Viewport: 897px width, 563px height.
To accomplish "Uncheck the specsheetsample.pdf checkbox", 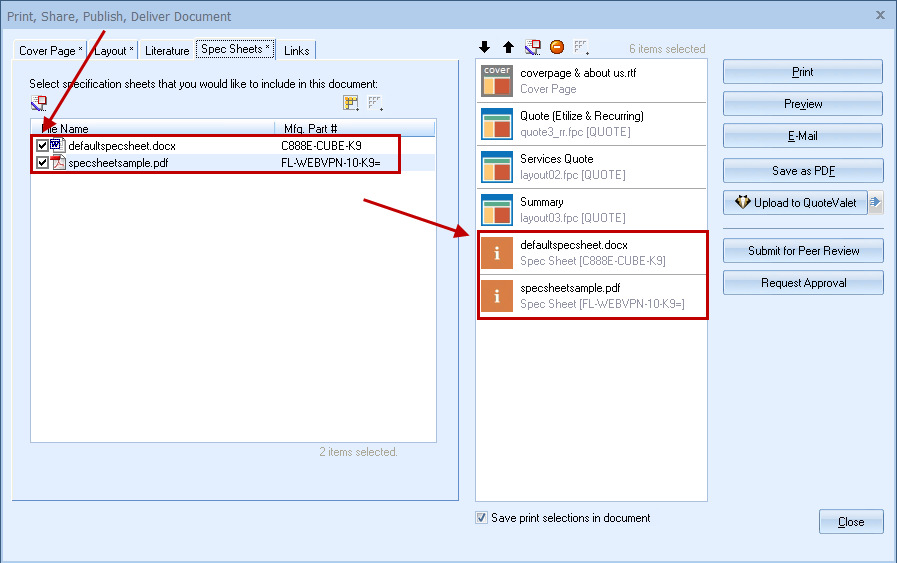I will pyautogui.click(x=42, y=162).
